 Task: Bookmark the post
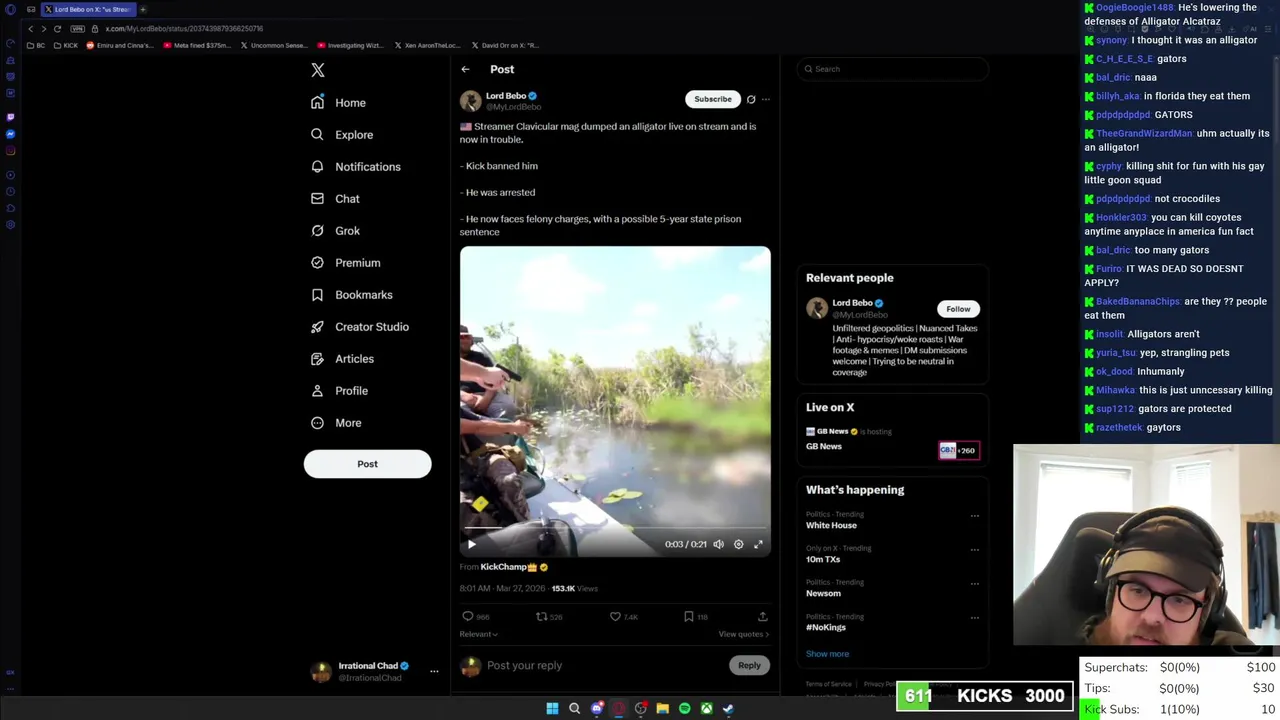pos(688,617)
